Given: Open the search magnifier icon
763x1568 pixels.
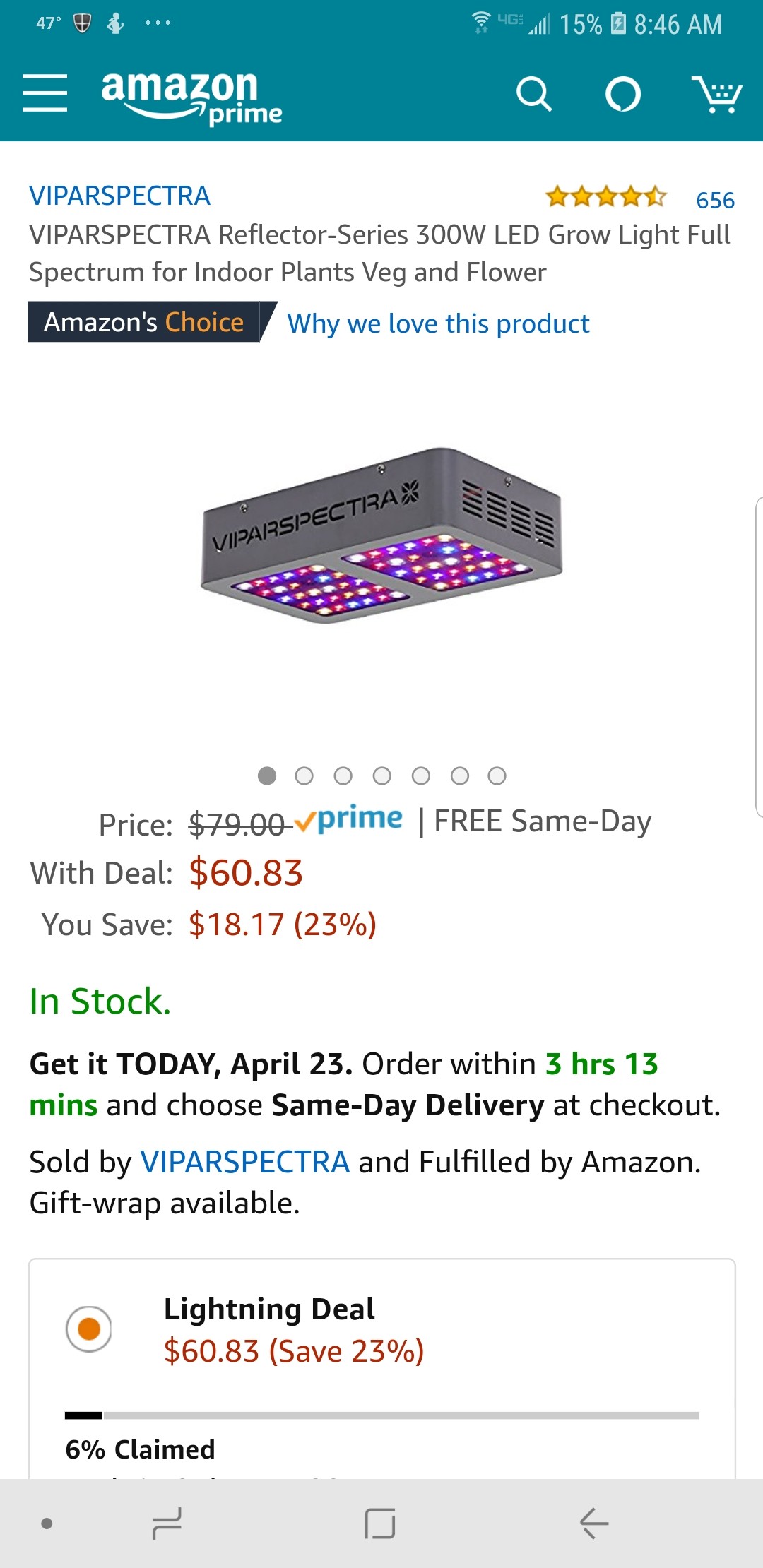Looking at the screenshot, I should click(533, 94).
